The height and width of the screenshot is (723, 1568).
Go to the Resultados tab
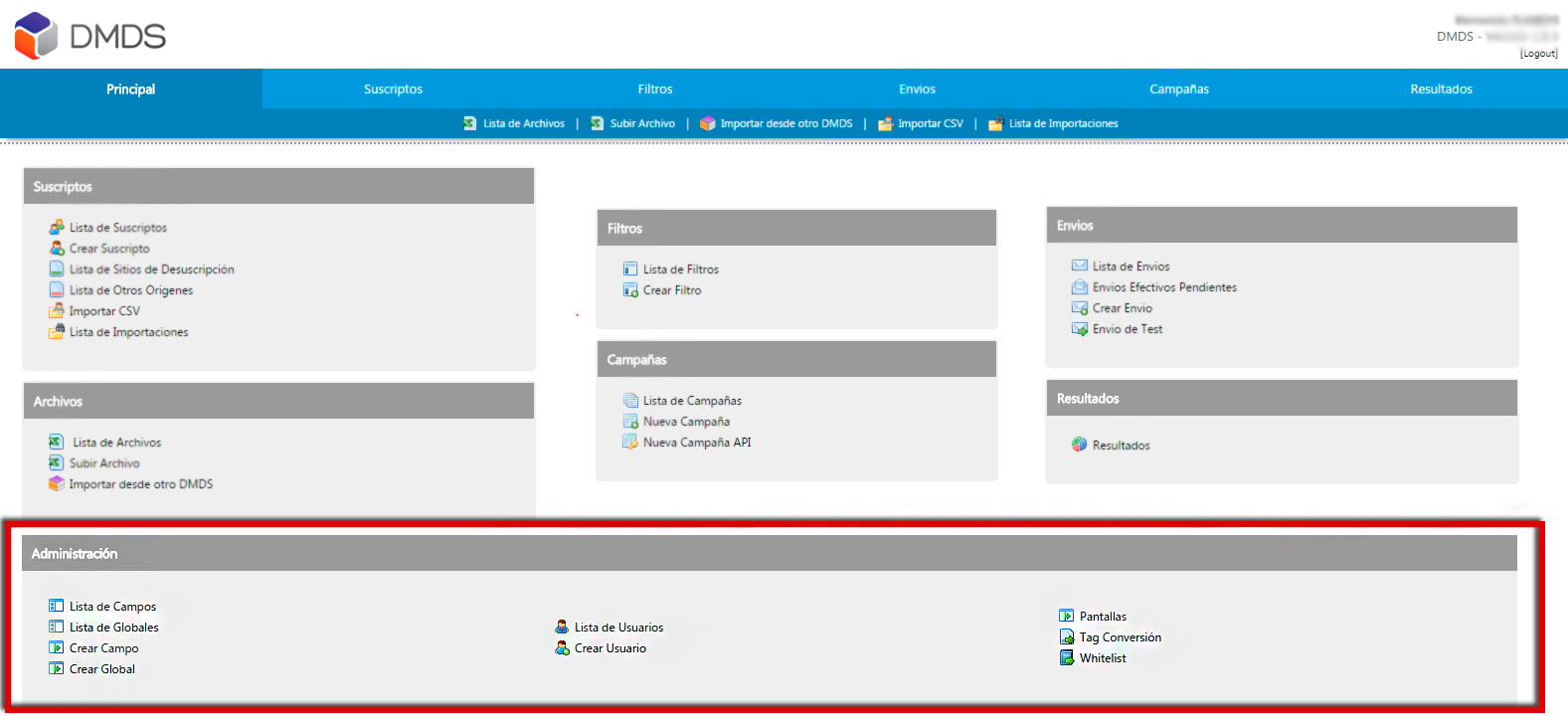tap(1441, 89)
